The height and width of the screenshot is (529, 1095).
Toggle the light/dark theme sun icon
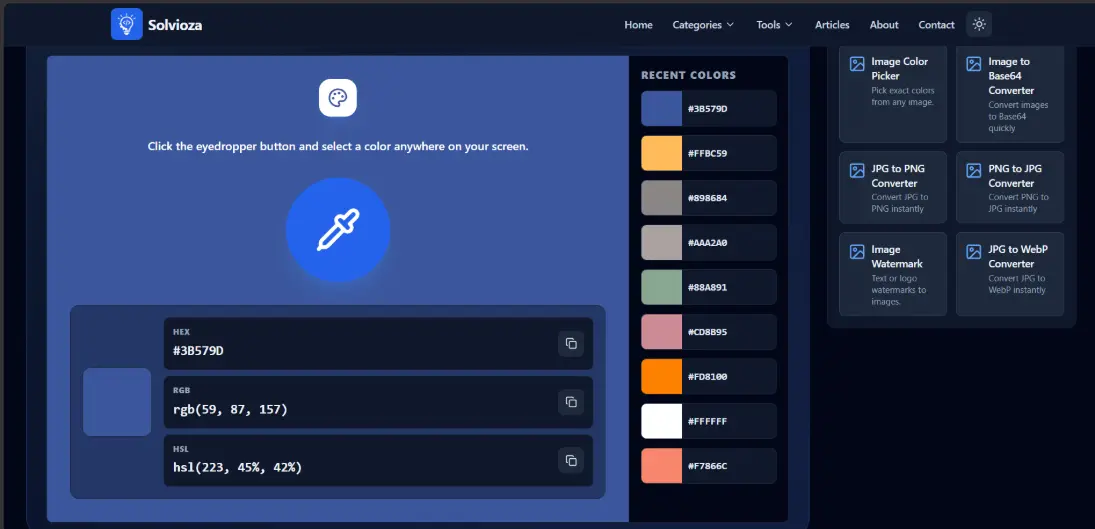coord(979,24)
